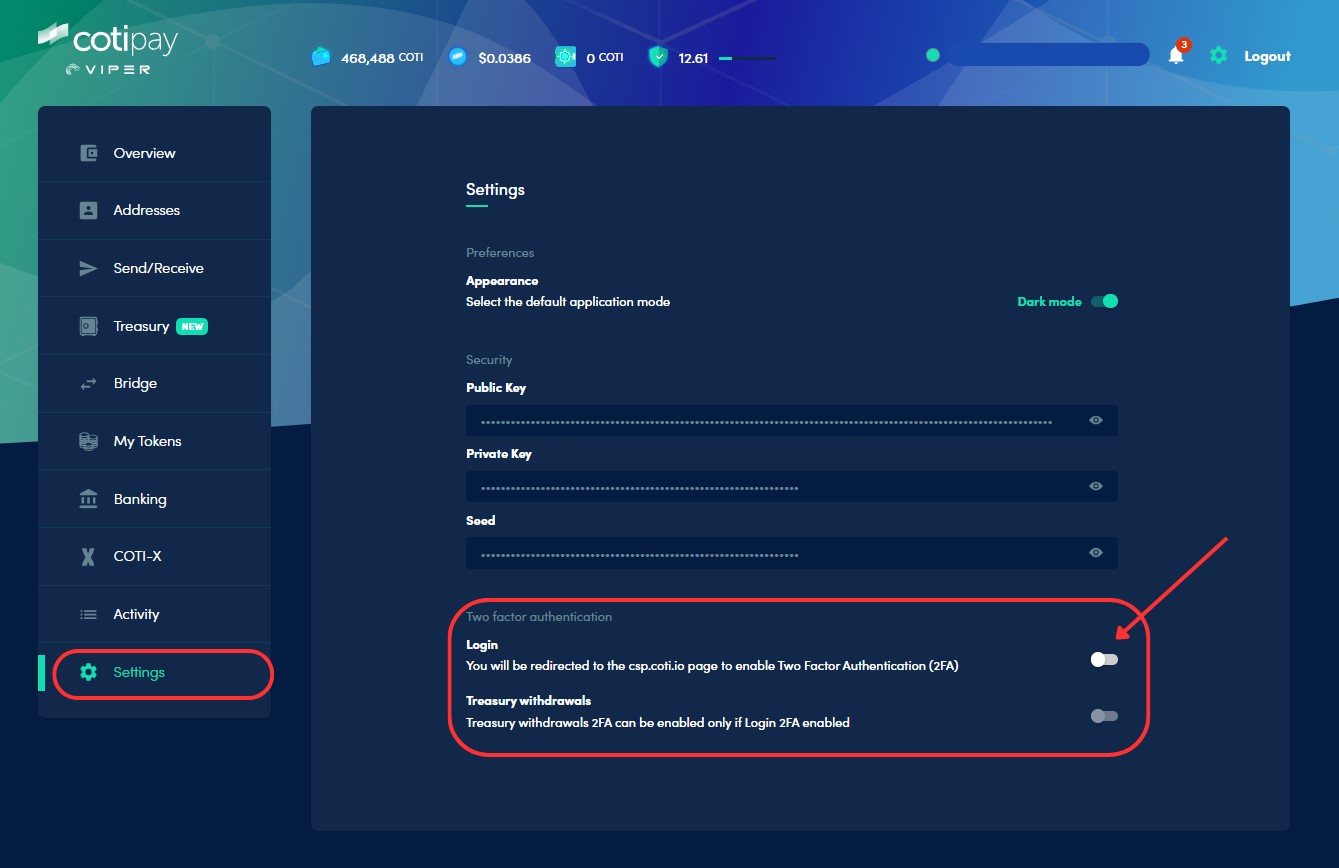Screen dimensions: 1339x868
Task: Show the Seed using eye icon
Action: tap(1096, 552)
